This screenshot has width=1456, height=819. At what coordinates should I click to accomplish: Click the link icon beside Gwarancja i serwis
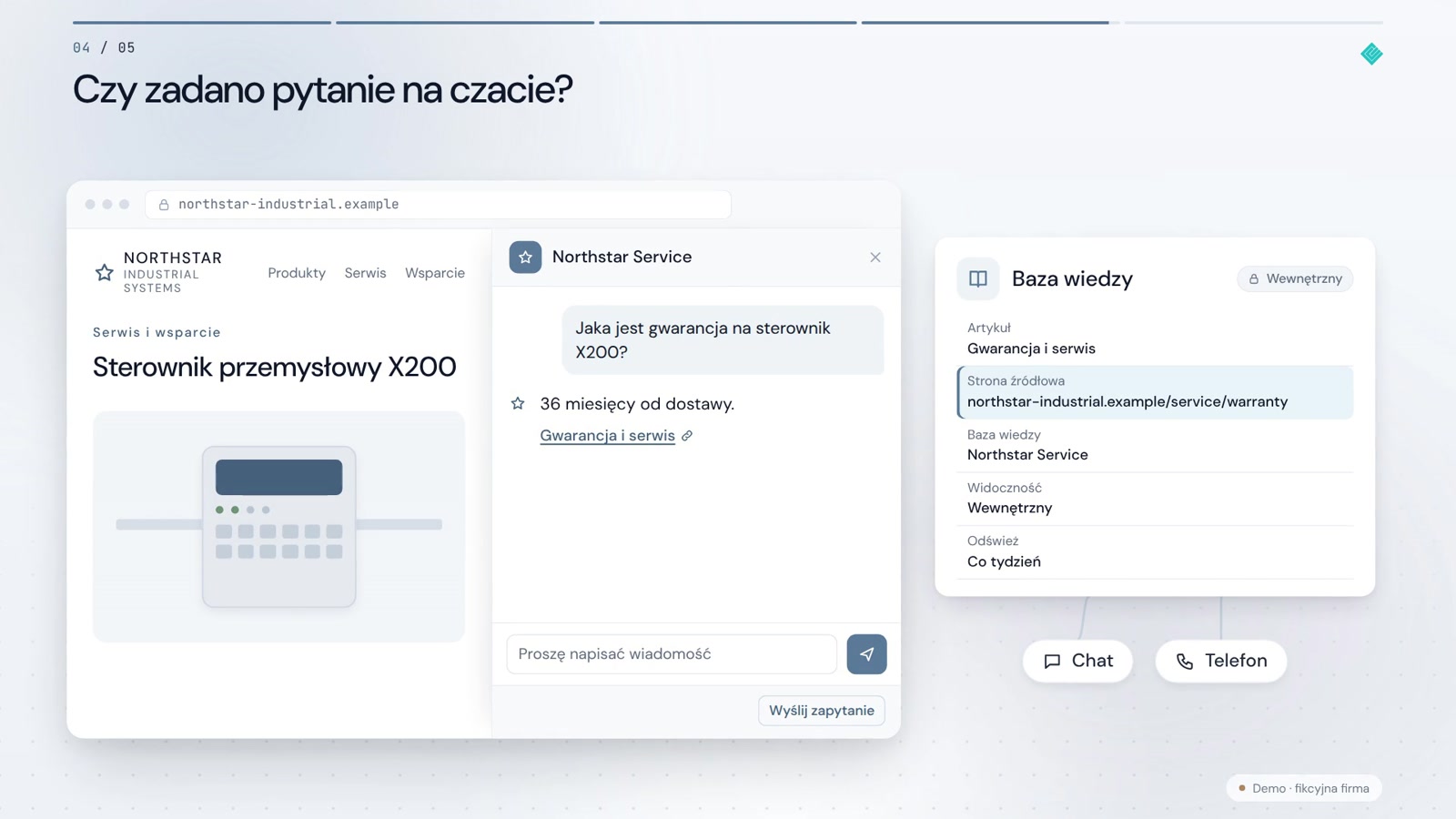click(x=687, y=436)
